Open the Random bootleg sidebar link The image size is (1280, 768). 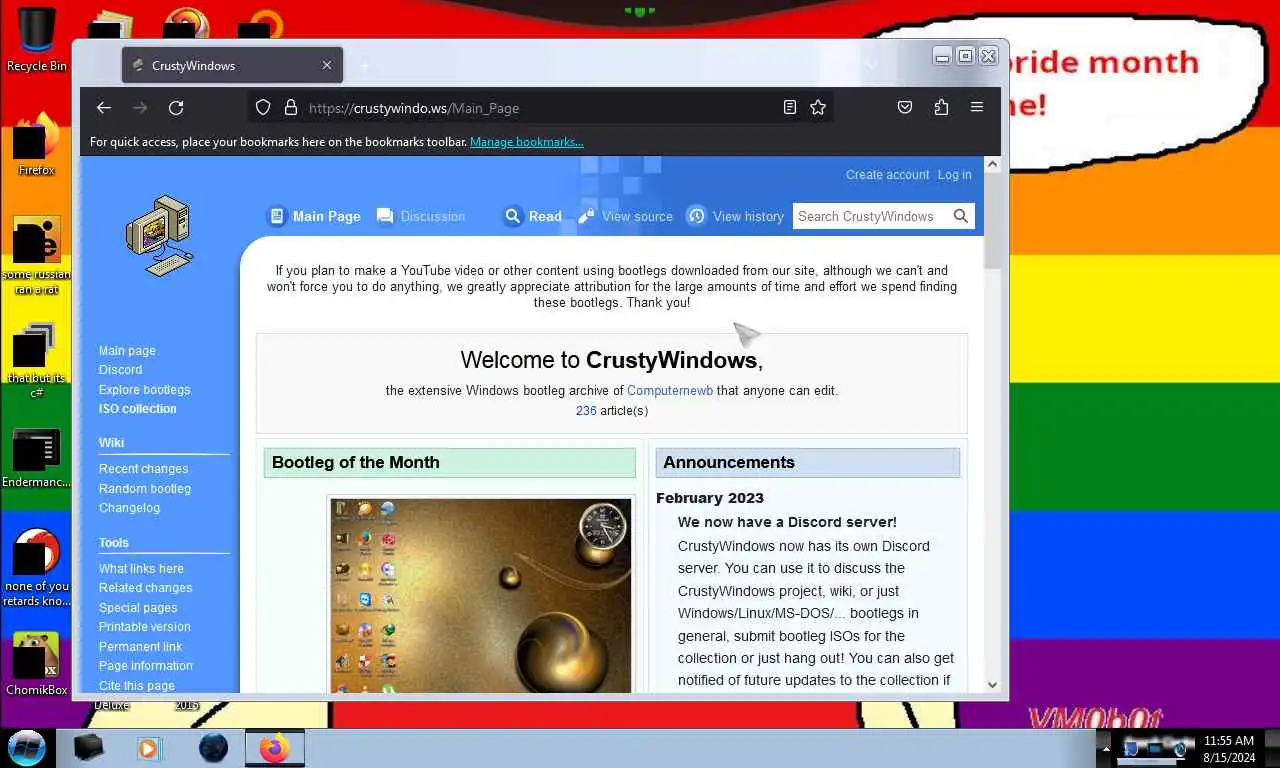[144, 489]
